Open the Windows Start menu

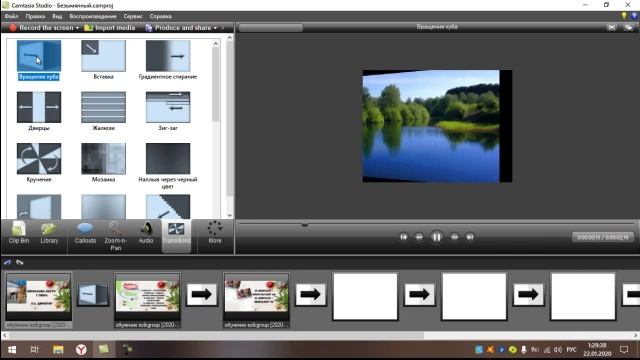click(x=12, y=350)
